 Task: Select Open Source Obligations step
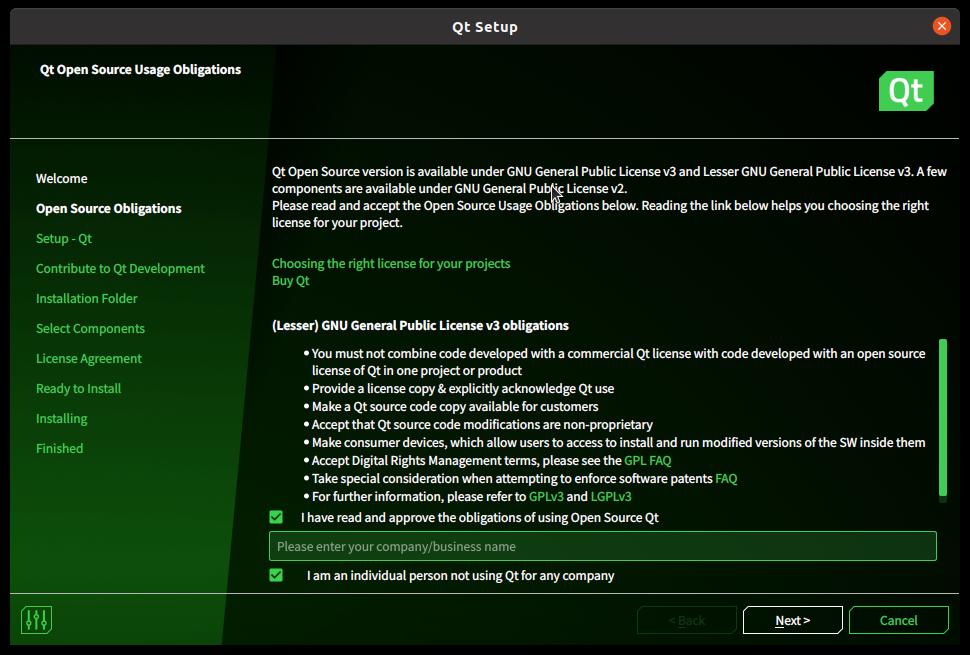click(109, 208)
